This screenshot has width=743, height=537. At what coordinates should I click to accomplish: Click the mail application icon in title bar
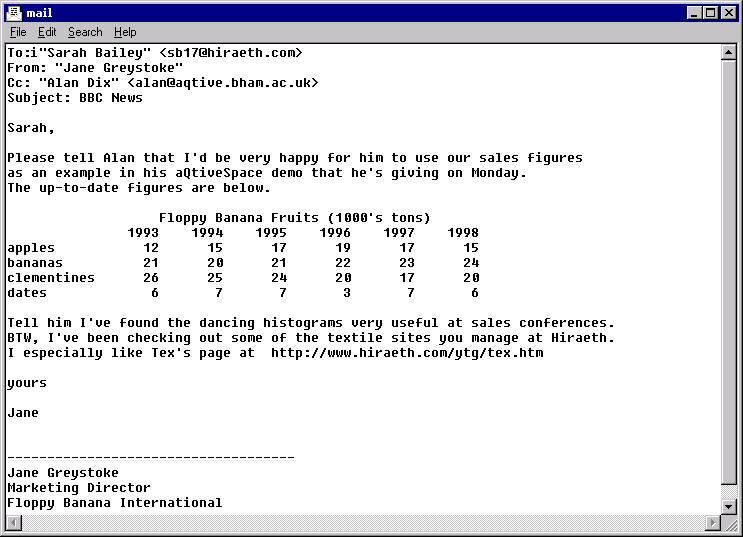13,12
